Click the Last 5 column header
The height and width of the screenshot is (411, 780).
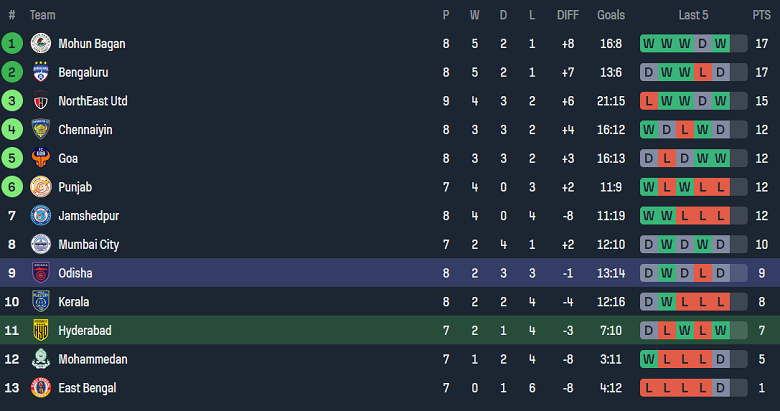click(x=693, y=15)
